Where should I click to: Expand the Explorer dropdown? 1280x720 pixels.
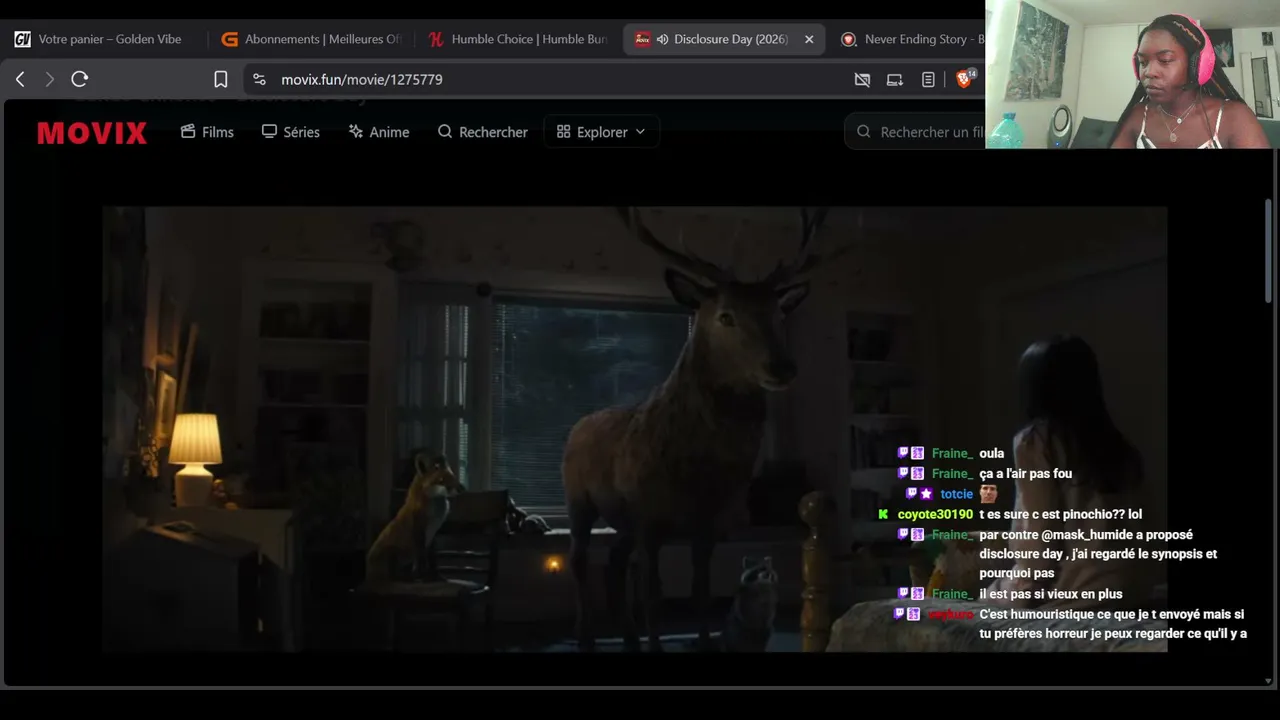click(x=601, y=132)
